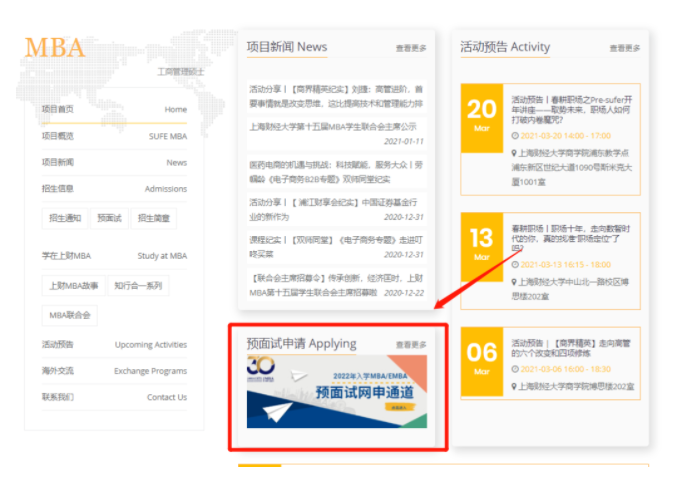Viewport: 691px width, 488px height.
Task: Go to 招生信息 Admissions section
Action: tap(114, 188)
